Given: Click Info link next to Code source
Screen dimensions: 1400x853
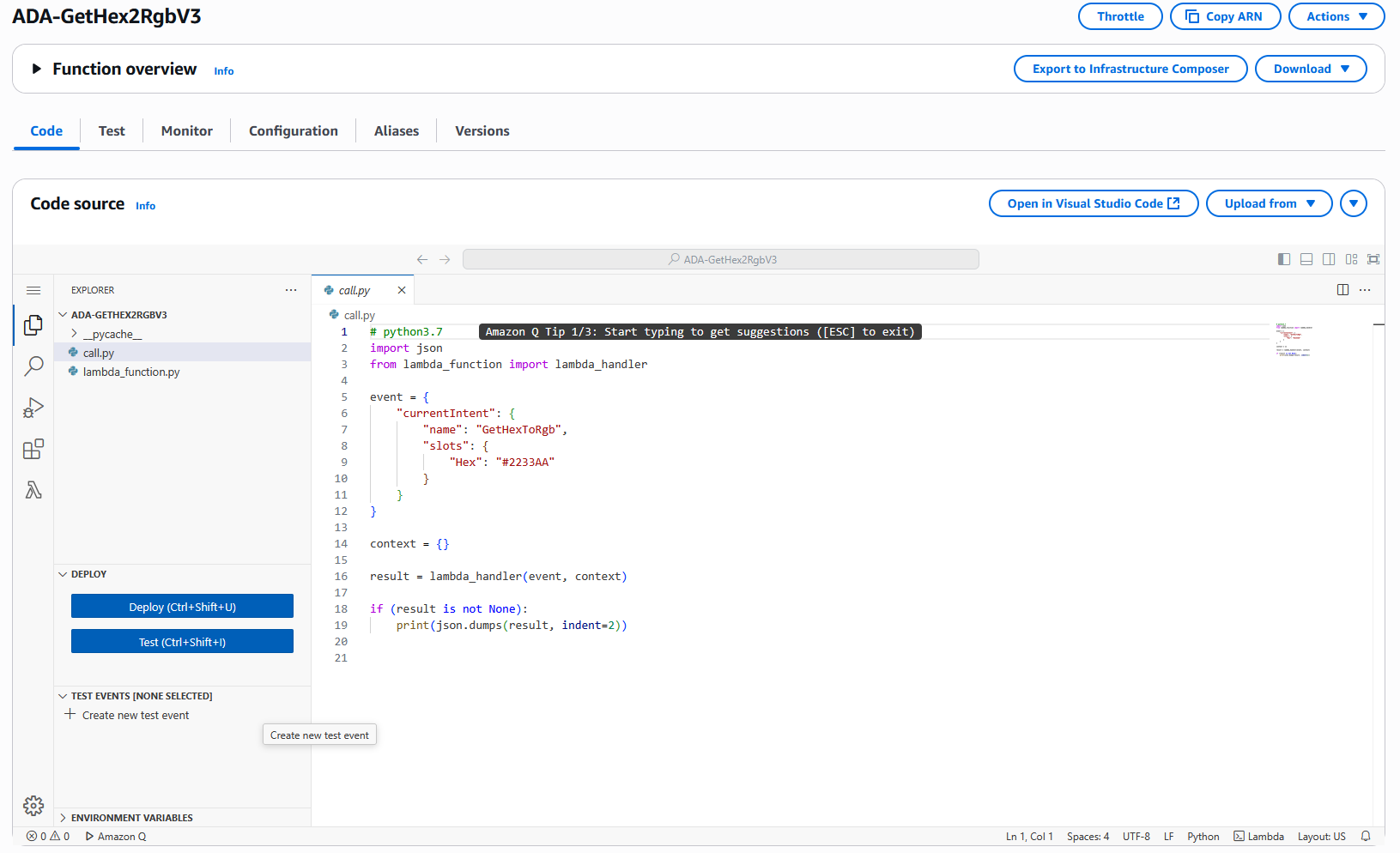Looking at the screenshot, I should [x=146, y=206].
